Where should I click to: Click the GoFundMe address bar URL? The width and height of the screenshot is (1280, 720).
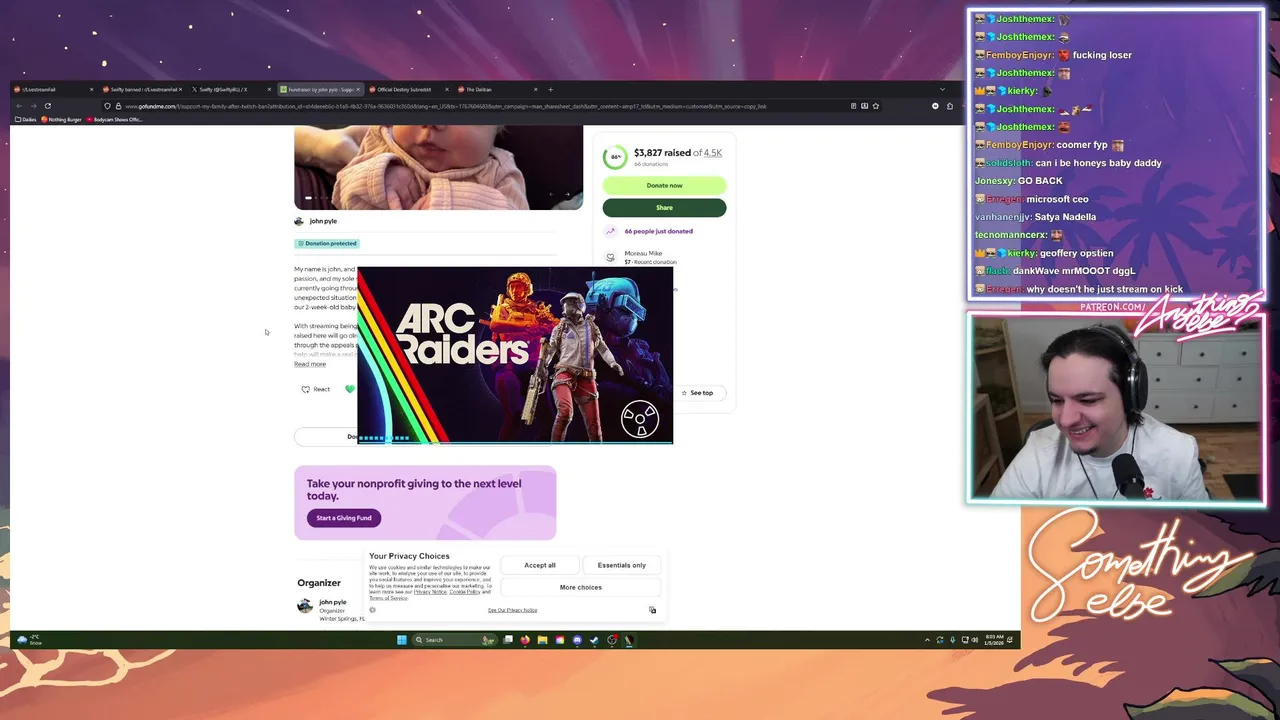(445, 106)
